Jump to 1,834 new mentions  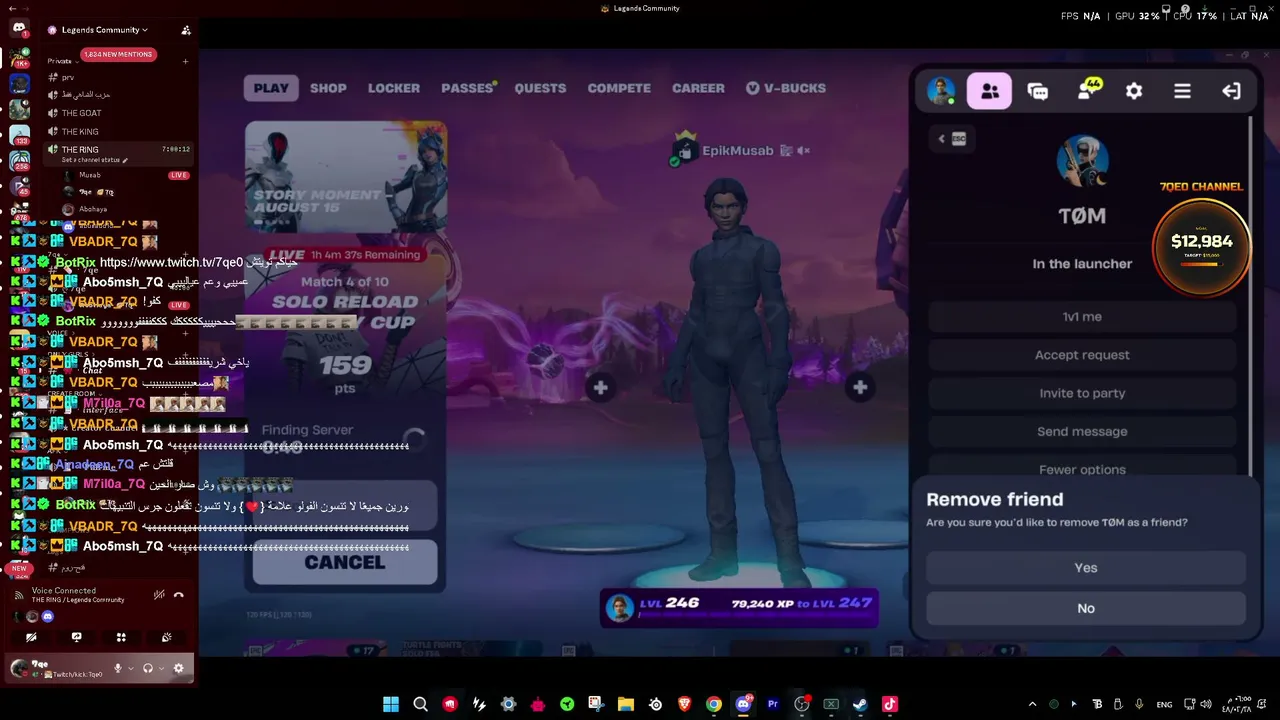[118, 54]
